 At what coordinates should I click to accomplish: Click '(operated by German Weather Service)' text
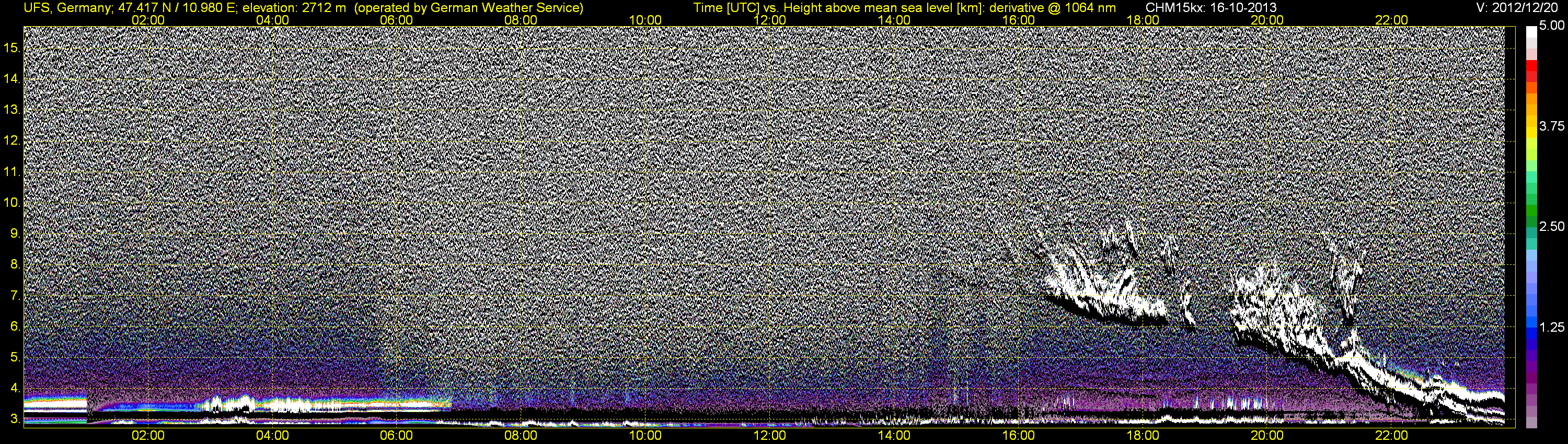tap(468, 8)
